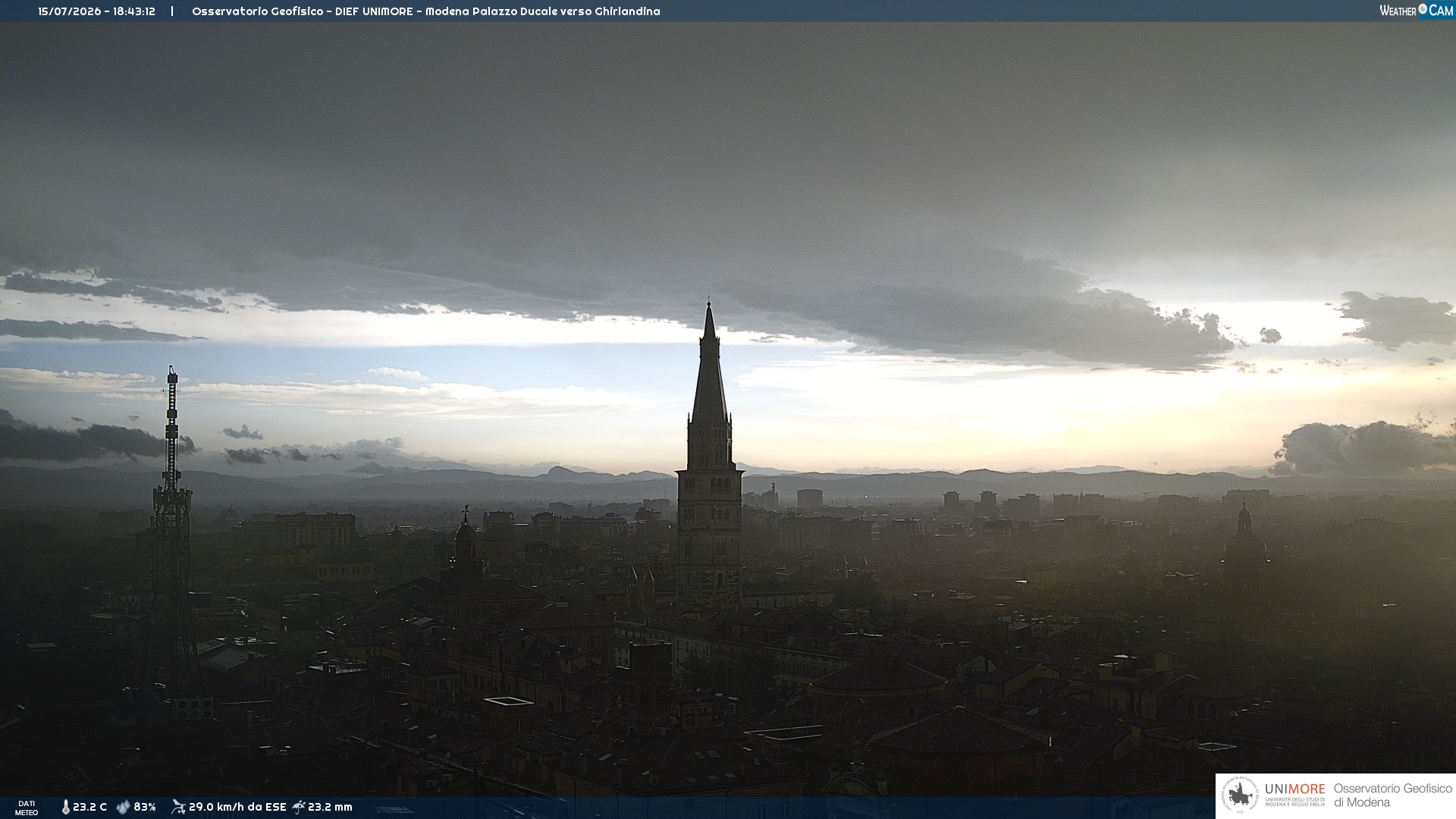This screenshot has width=1456, height=819.
Task: Click the humidity water drops icon
Action: [123, 808]
